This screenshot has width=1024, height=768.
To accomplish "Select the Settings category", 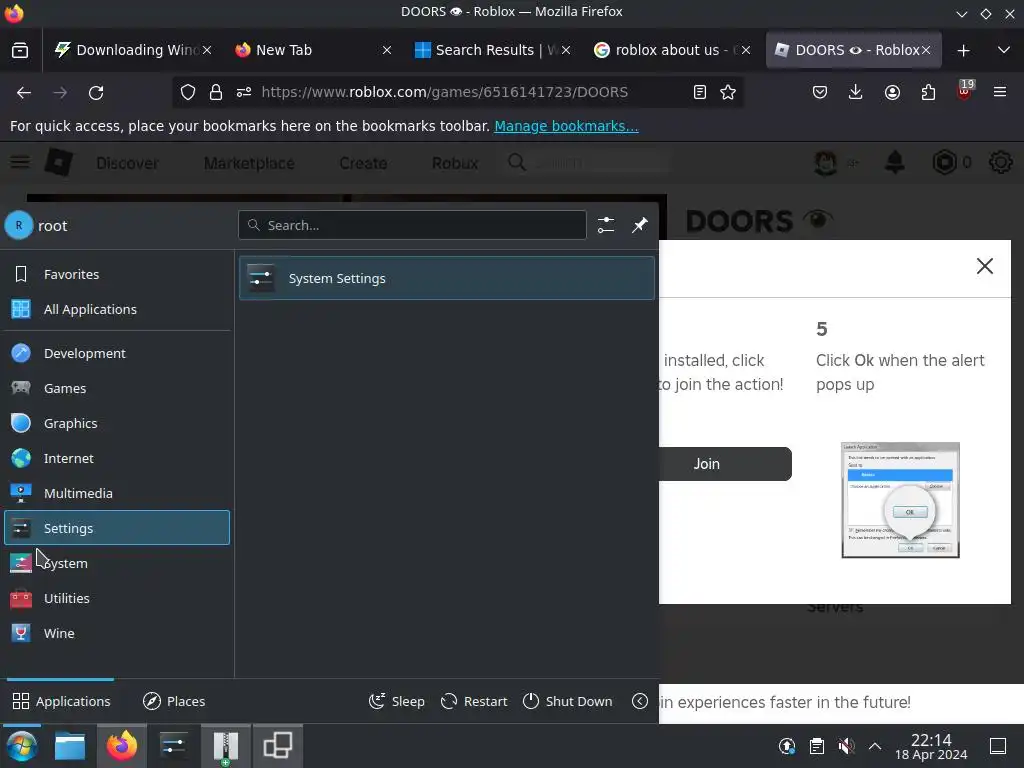I will point(117,528).
